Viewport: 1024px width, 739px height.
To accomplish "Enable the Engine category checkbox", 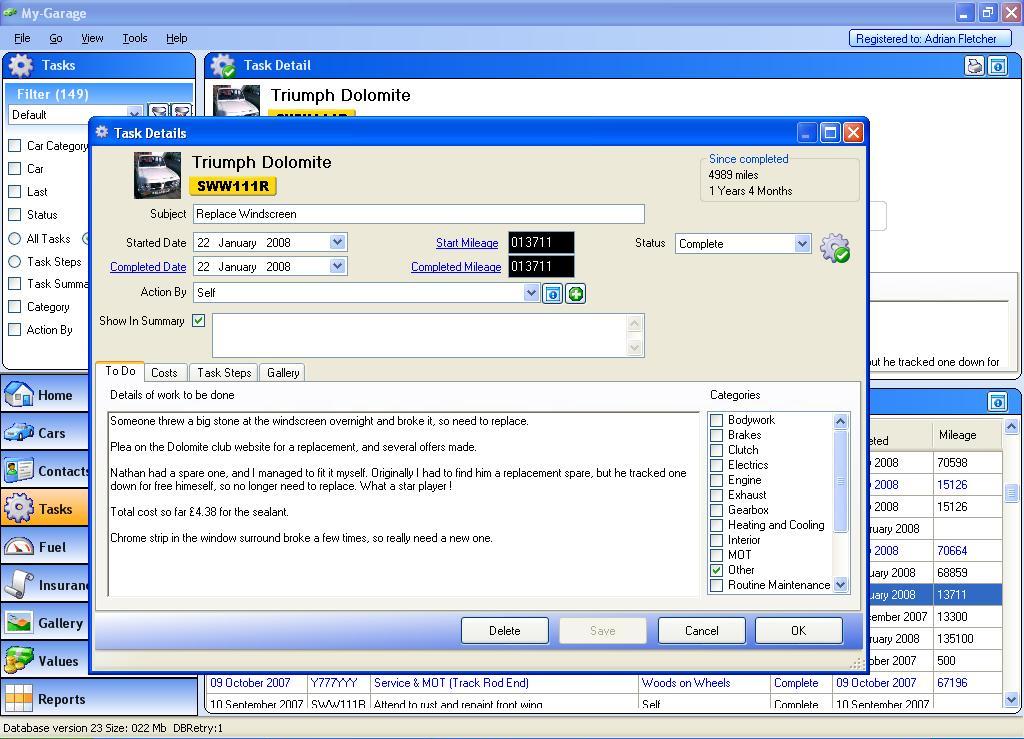I will coord(716,480).
